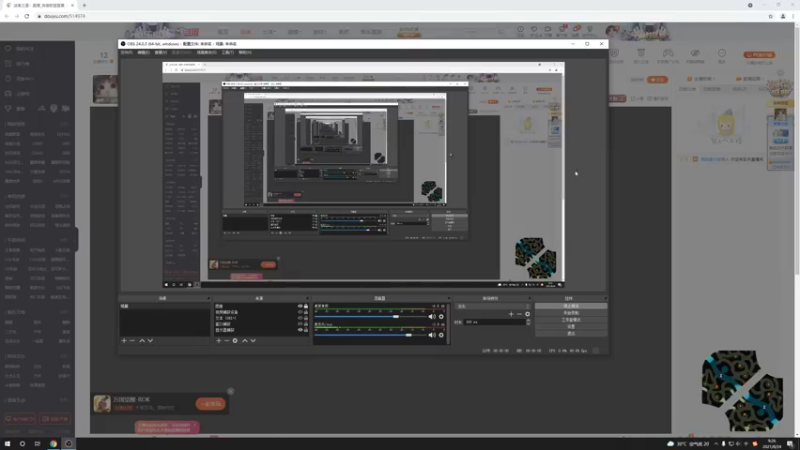
Task: Open Tools menu in OBS
Action: [228, 53]
